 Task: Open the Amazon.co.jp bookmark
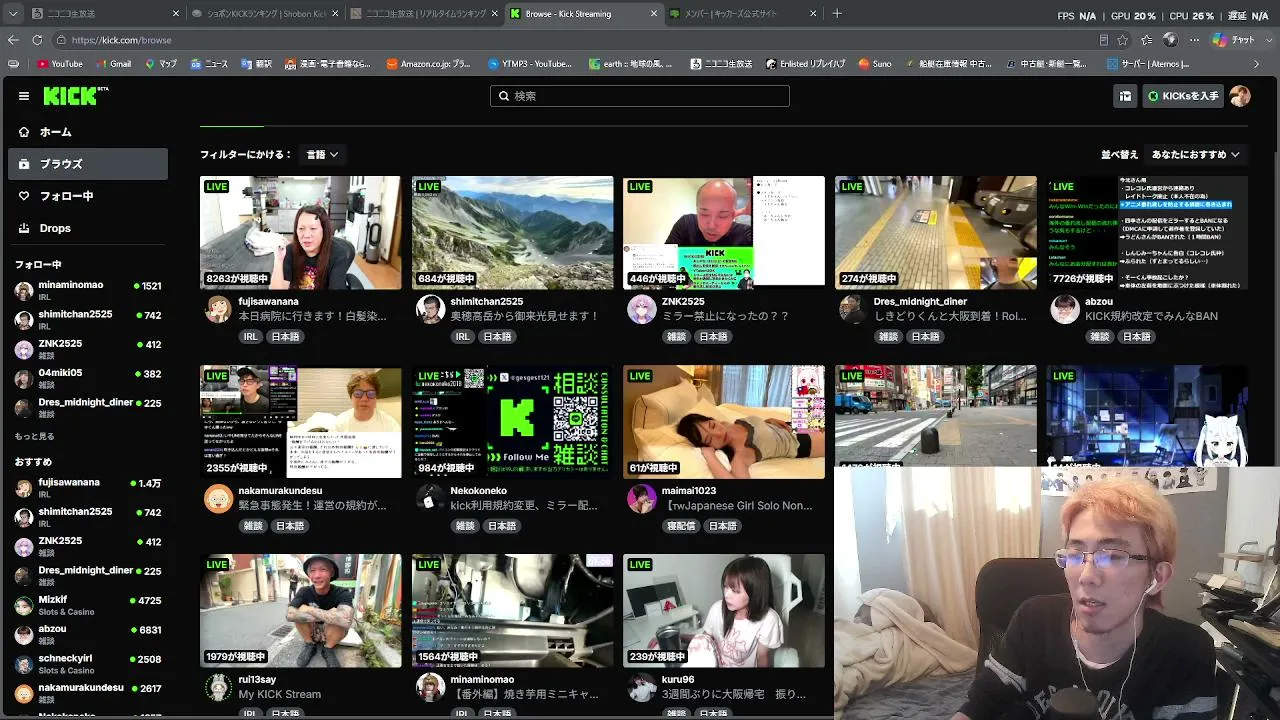(x=427, y=64)
